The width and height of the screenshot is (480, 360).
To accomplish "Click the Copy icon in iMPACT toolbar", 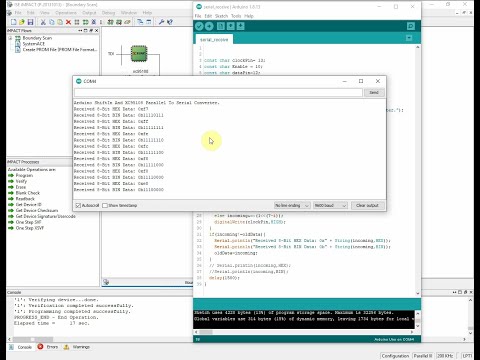I will pyautogui.click(x=52, y=22).
